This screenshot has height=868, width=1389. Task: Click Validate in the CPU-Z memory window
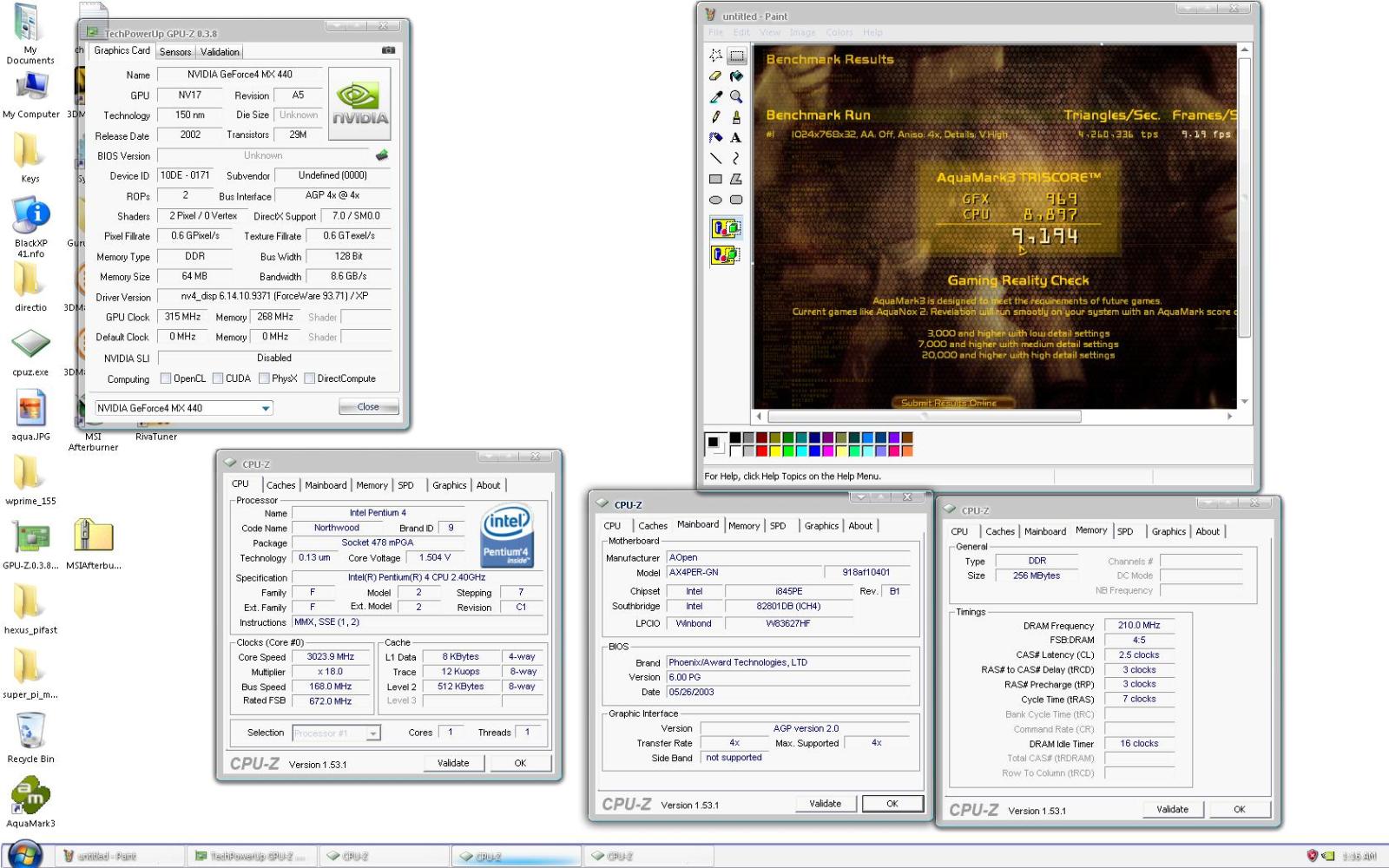tap(1172, 809)
